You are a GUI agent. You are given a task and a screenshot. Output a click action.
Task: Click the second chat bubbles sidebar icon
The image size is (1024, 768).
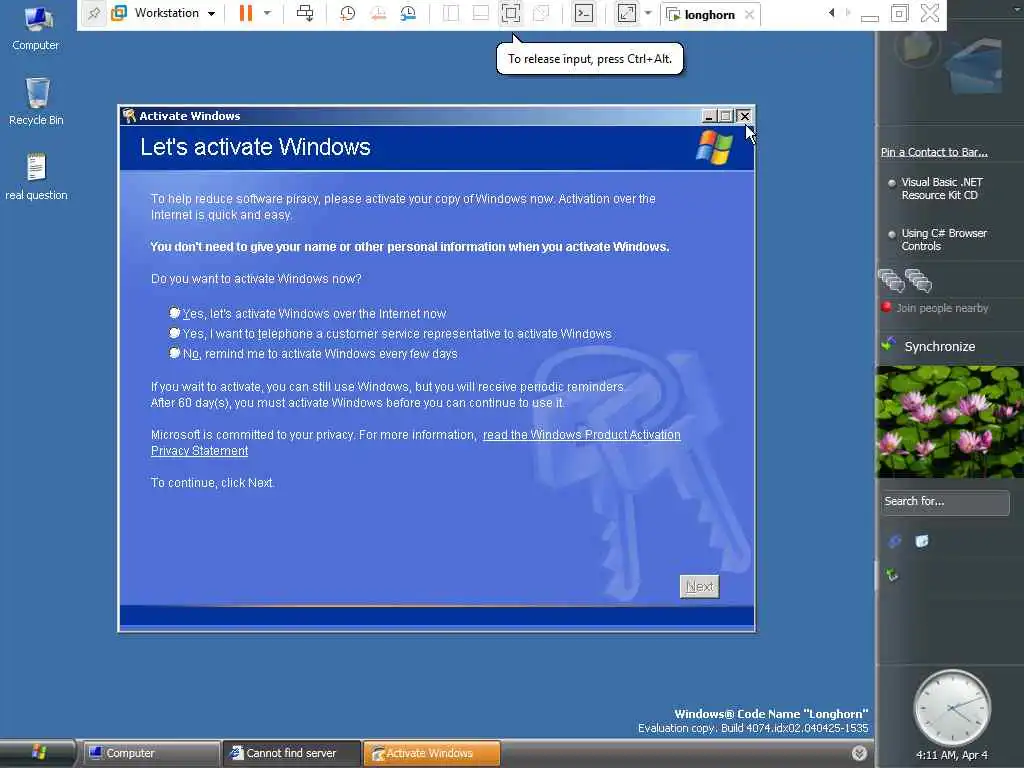918,280
